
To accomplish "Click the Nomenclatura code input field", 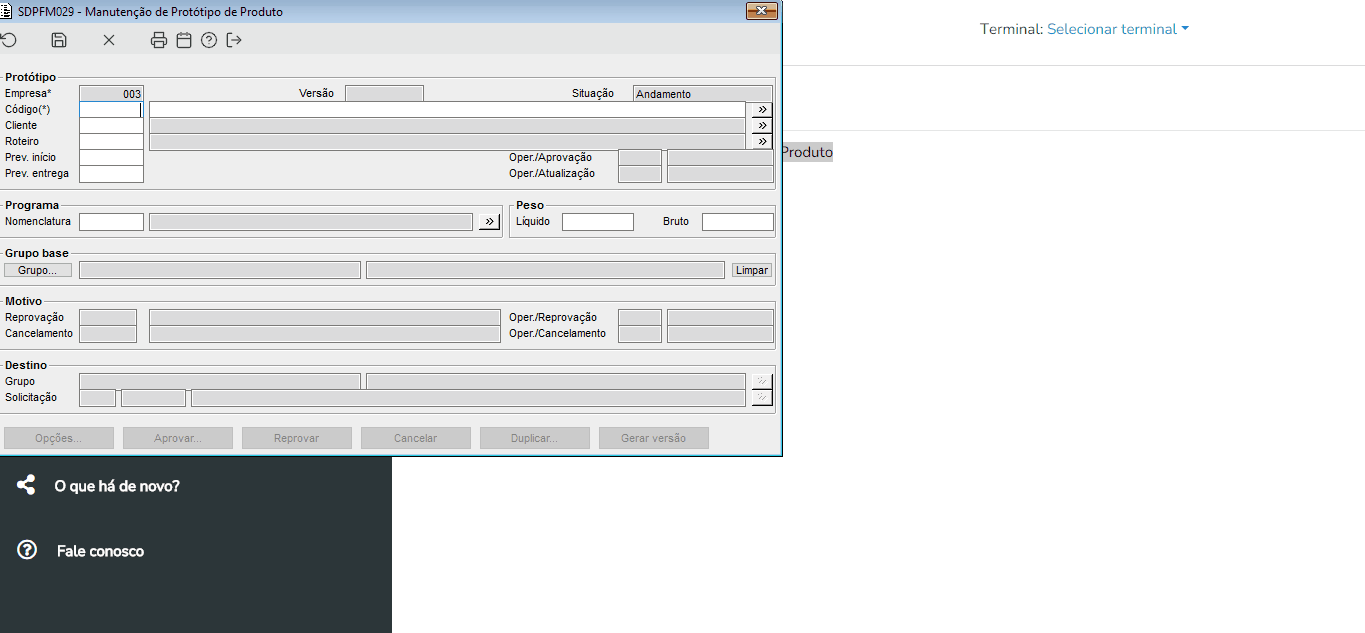I will [x=111, y=222].
